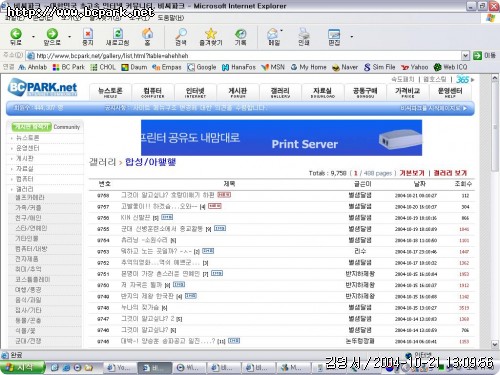500x375 pixels.
Task: Click the Windows Start button
Action: click(x=22, y=367)
